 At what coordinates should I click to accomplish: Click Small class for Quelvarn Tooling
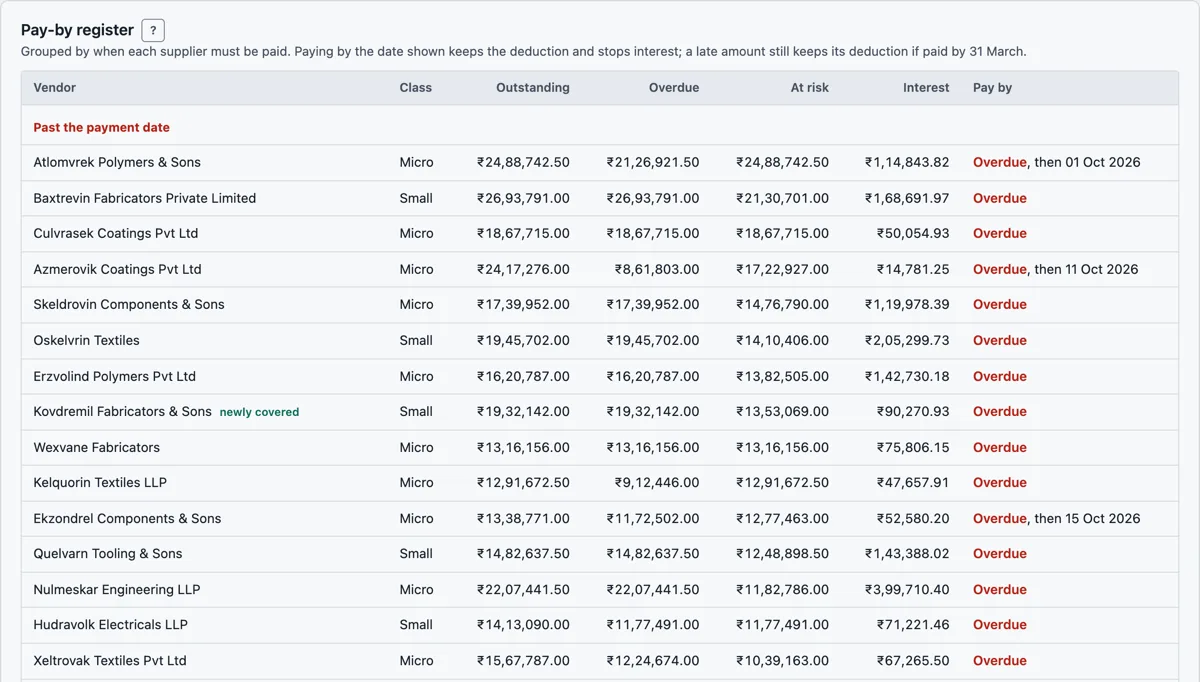[x=416, y=553]
